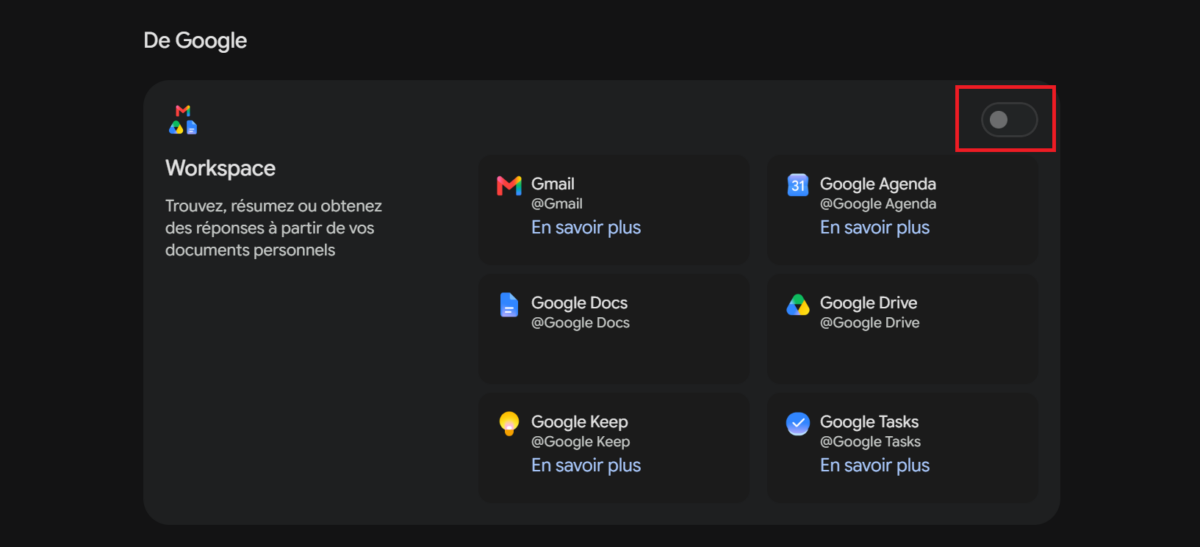Viewport: 1200px width, 547px height.
Task: Click the Google Drive triangle icon
Action: click(797, 305)
